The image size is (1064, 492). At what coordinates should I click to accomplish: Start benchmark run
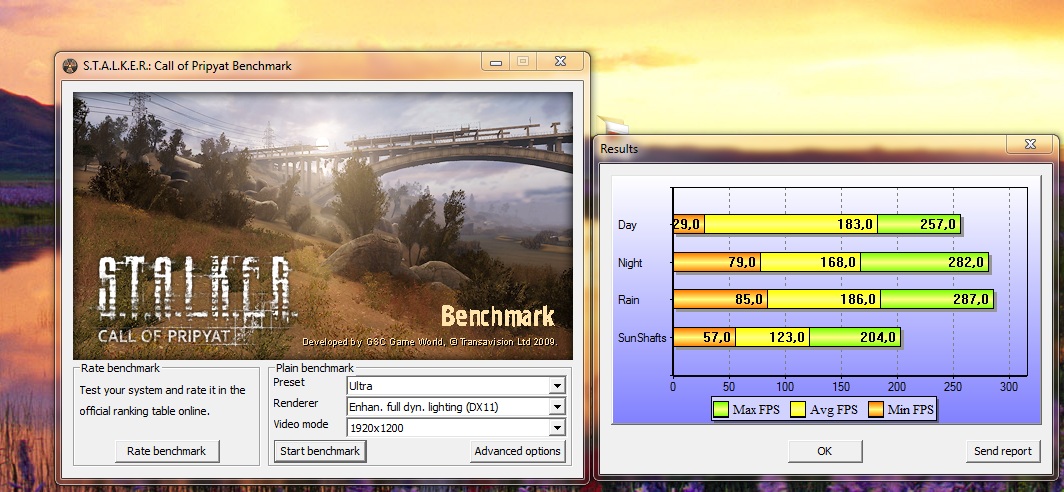320,451
